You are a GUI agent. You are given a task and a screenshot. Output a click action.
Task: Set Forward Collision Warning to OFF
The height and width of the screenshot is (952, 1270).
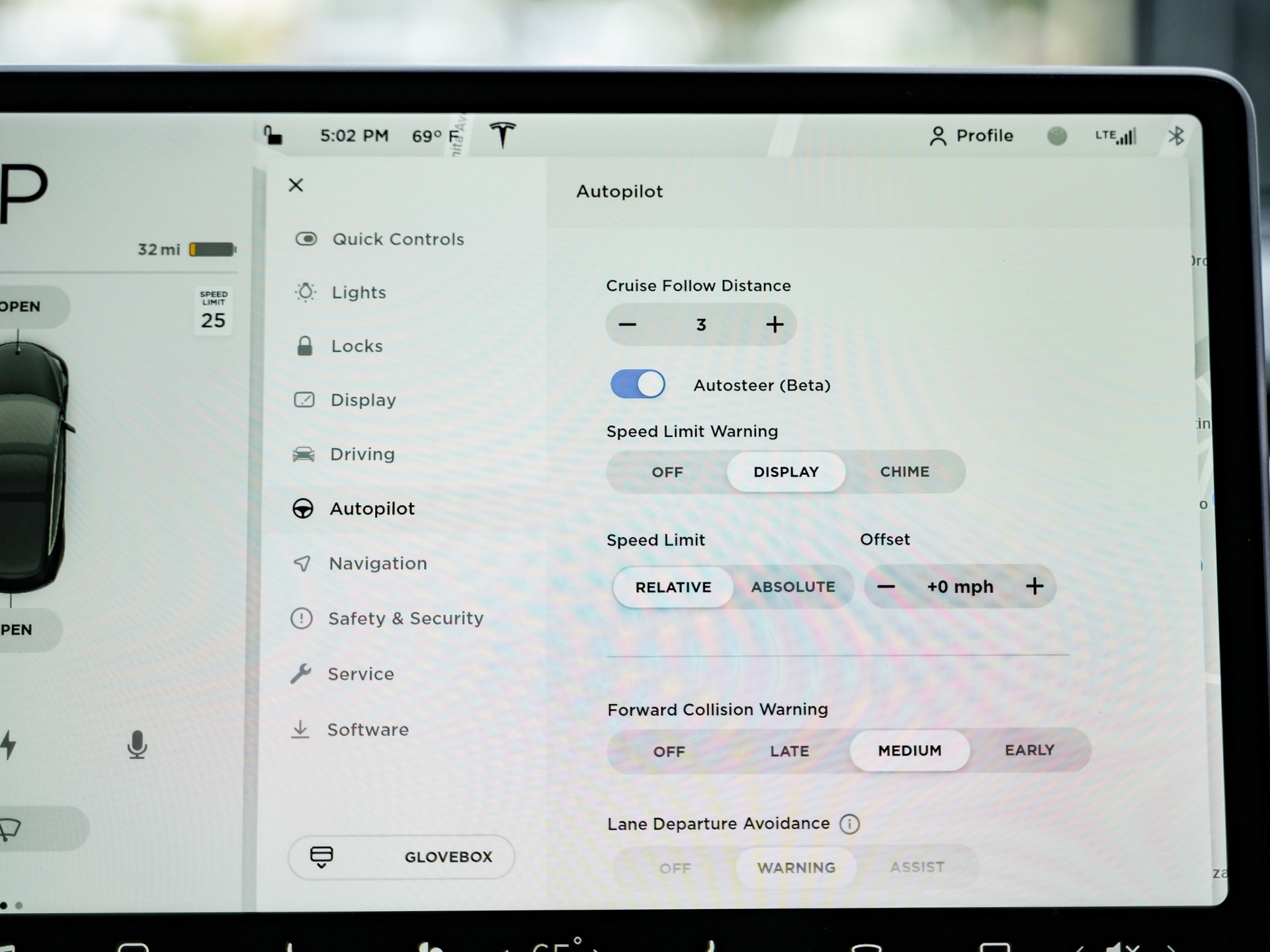point(669,752)
